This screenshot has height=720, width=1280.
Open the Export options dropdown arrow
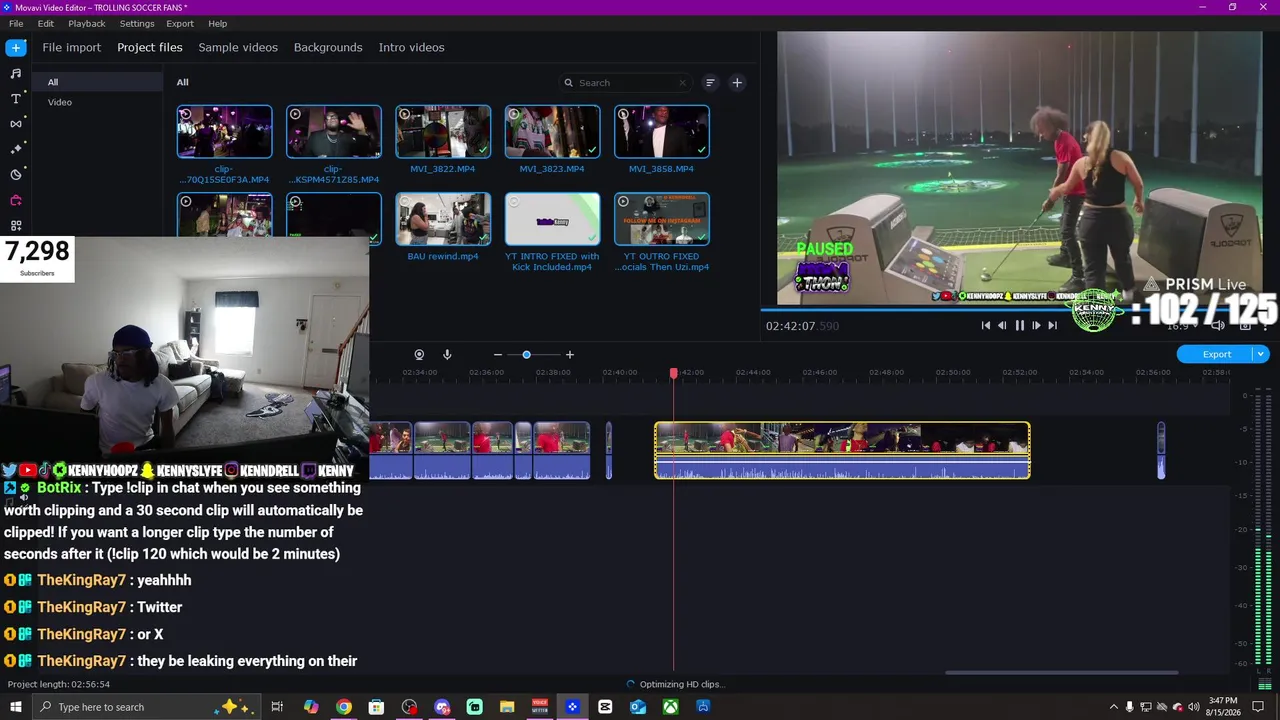pos(1261,354)
